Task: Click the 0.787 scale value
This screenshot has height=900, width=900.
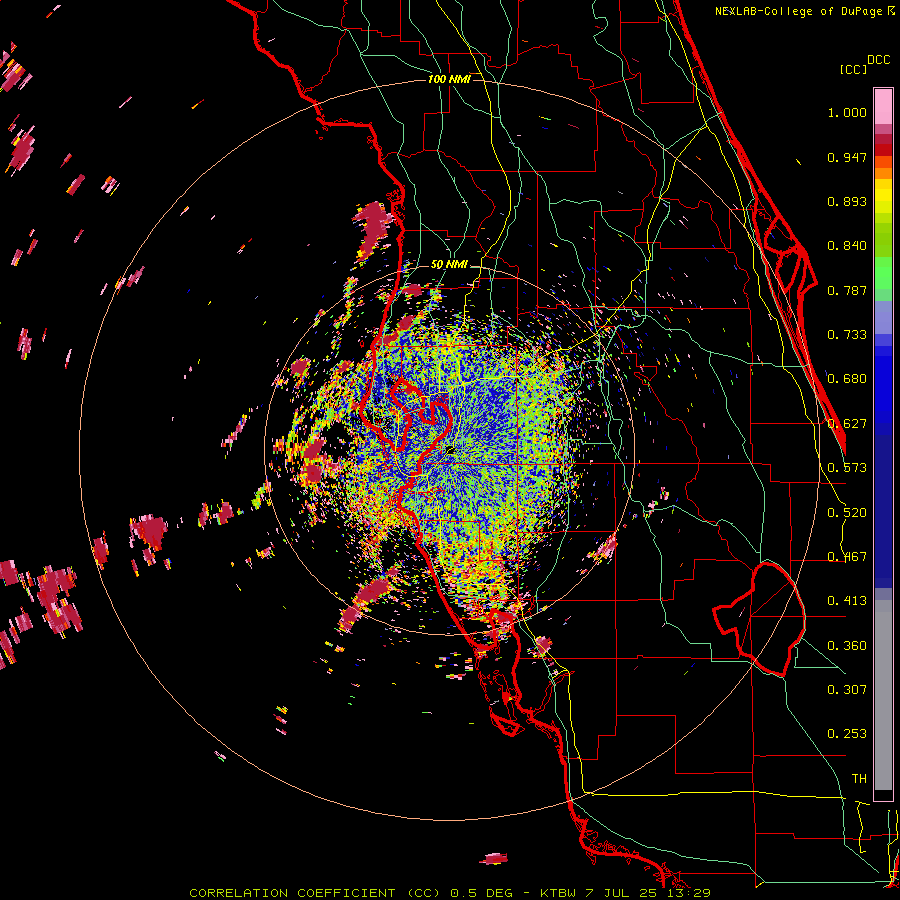Action: (847, 290)
